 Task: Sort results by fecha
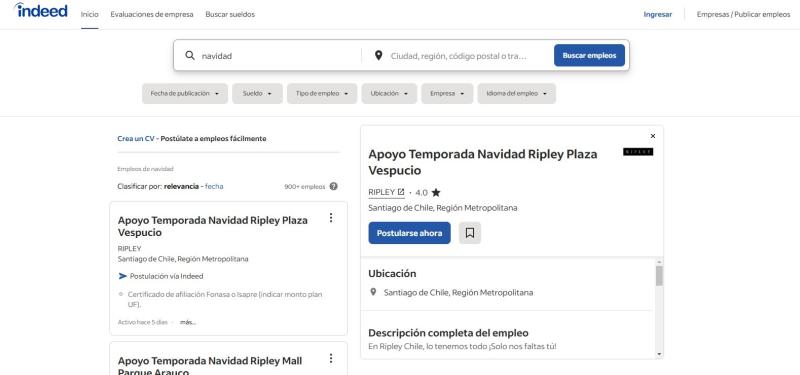(214, 186)
